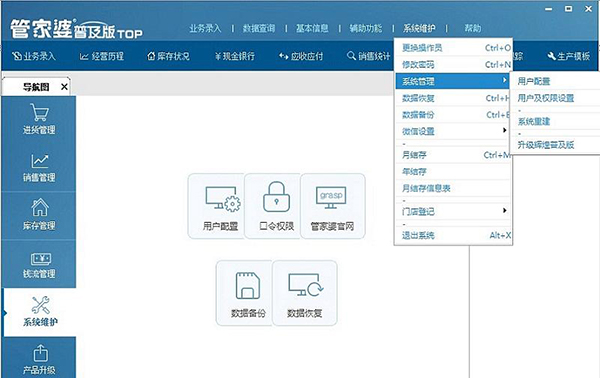Viewport: 600px width, 378px height.
Task: Click the 业务录入 toolbar shortcut
Action: [34, 56]
